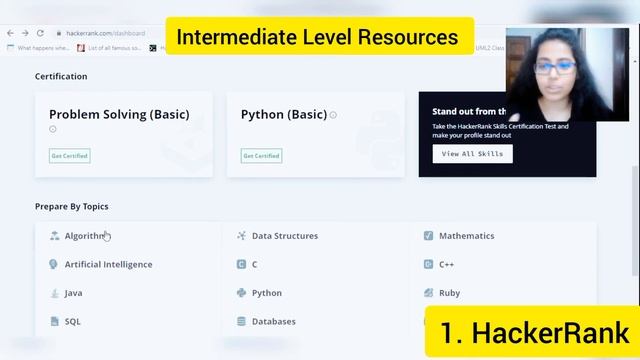Open the Java topic link

point(73,293)
